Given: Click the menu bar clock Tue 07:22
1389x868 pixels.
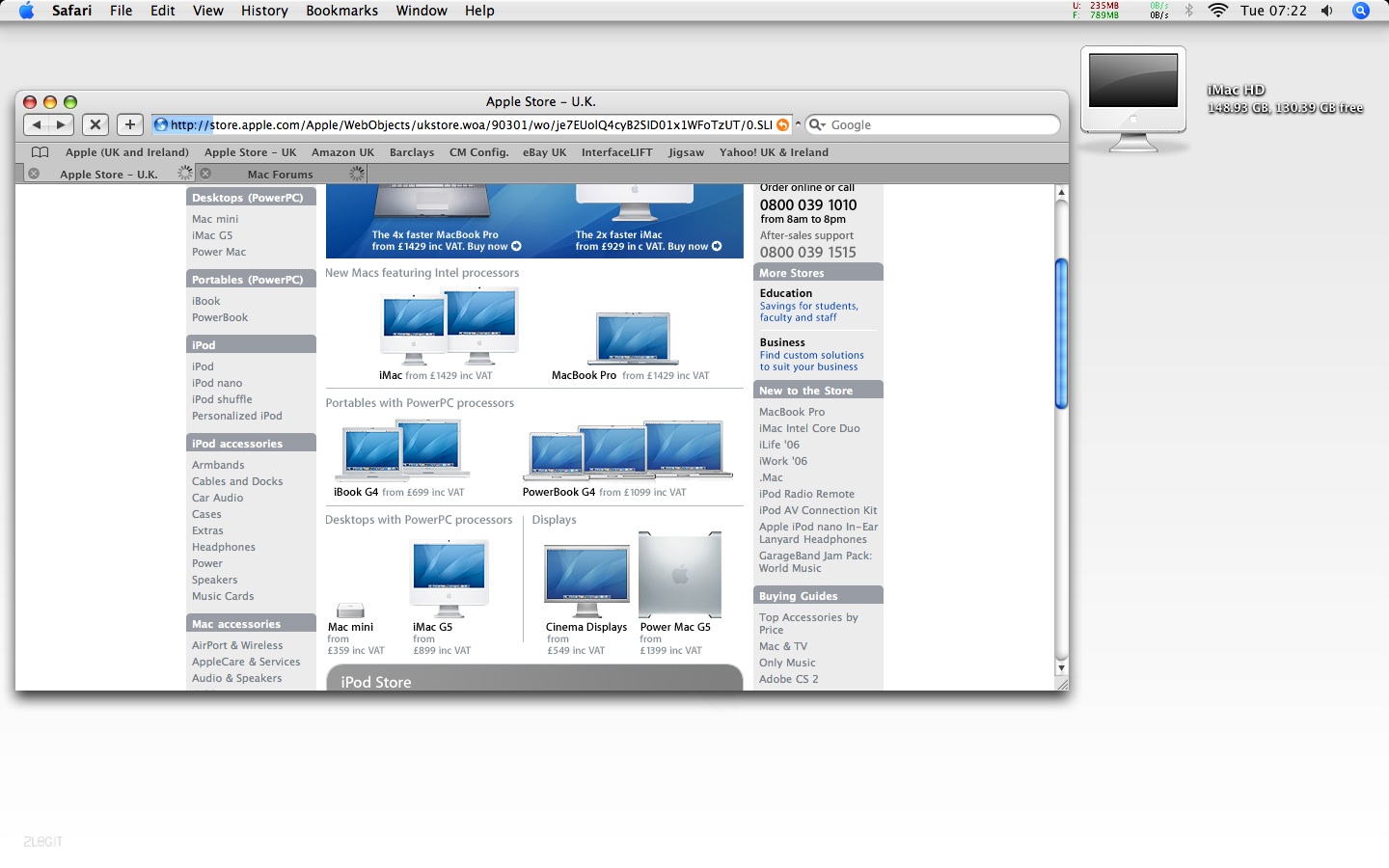Looking at the screenshot, I should tap(1273, 11).
